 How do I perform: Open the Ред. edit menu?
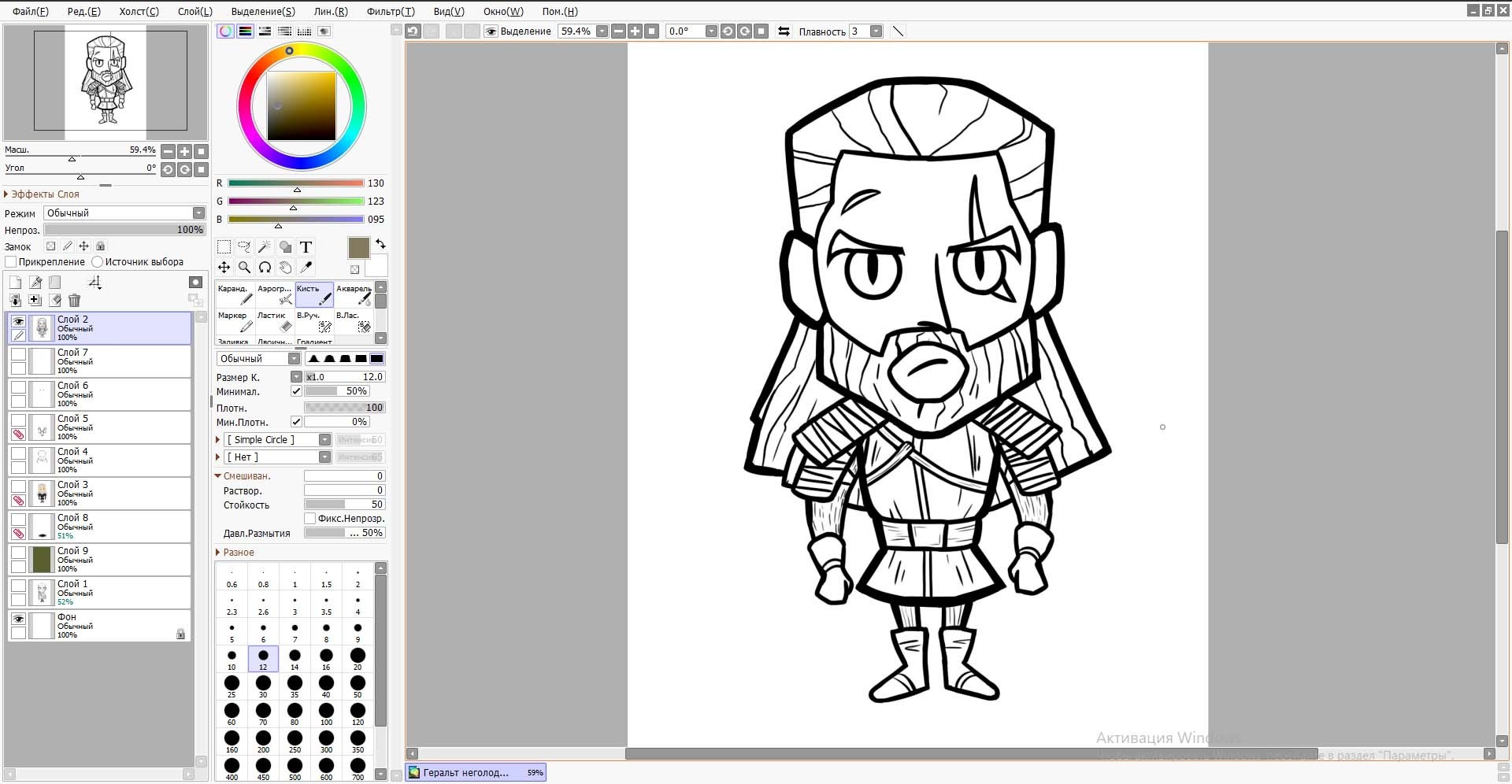coord(84,11)
